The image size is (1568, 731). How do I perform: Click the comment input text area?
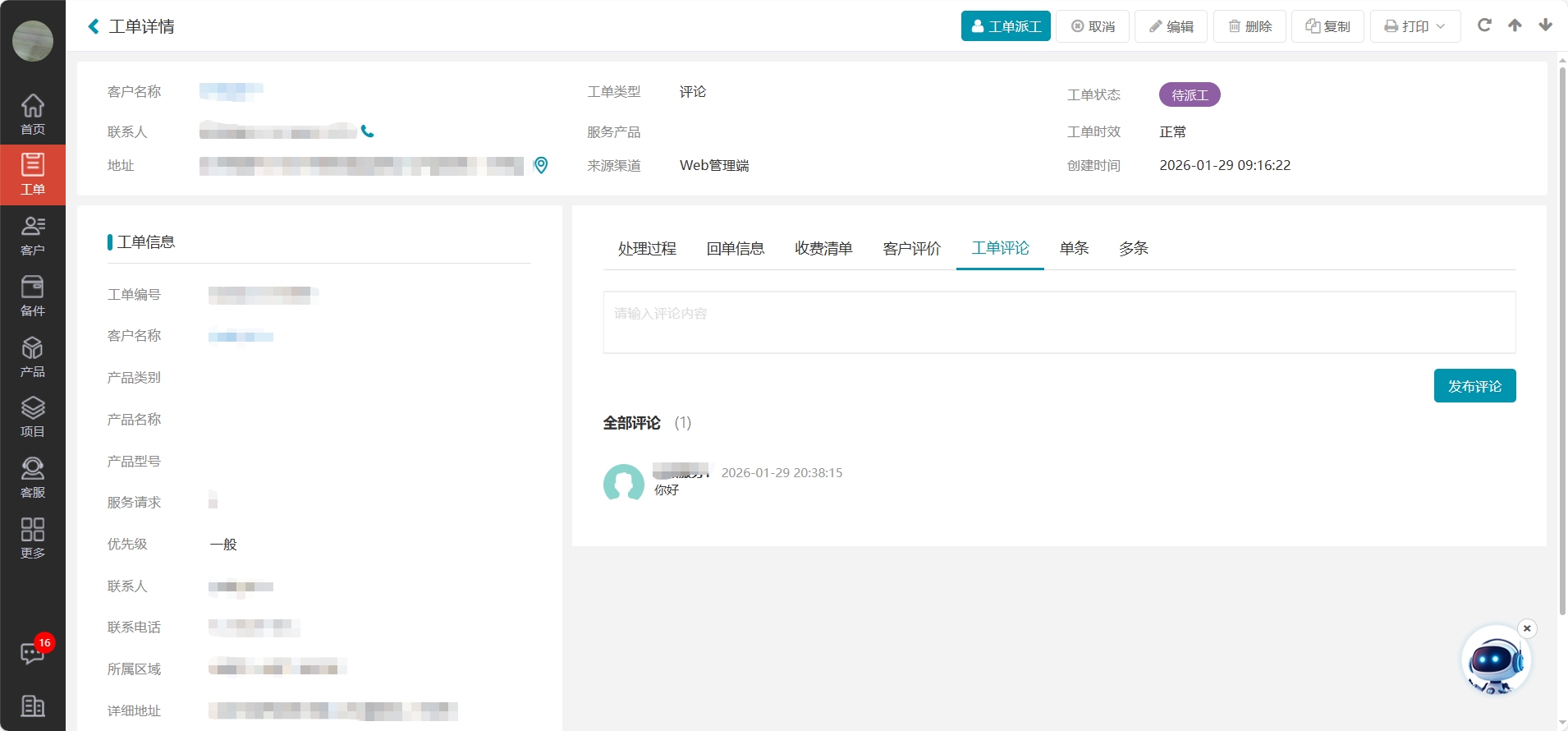(1059, 323)
